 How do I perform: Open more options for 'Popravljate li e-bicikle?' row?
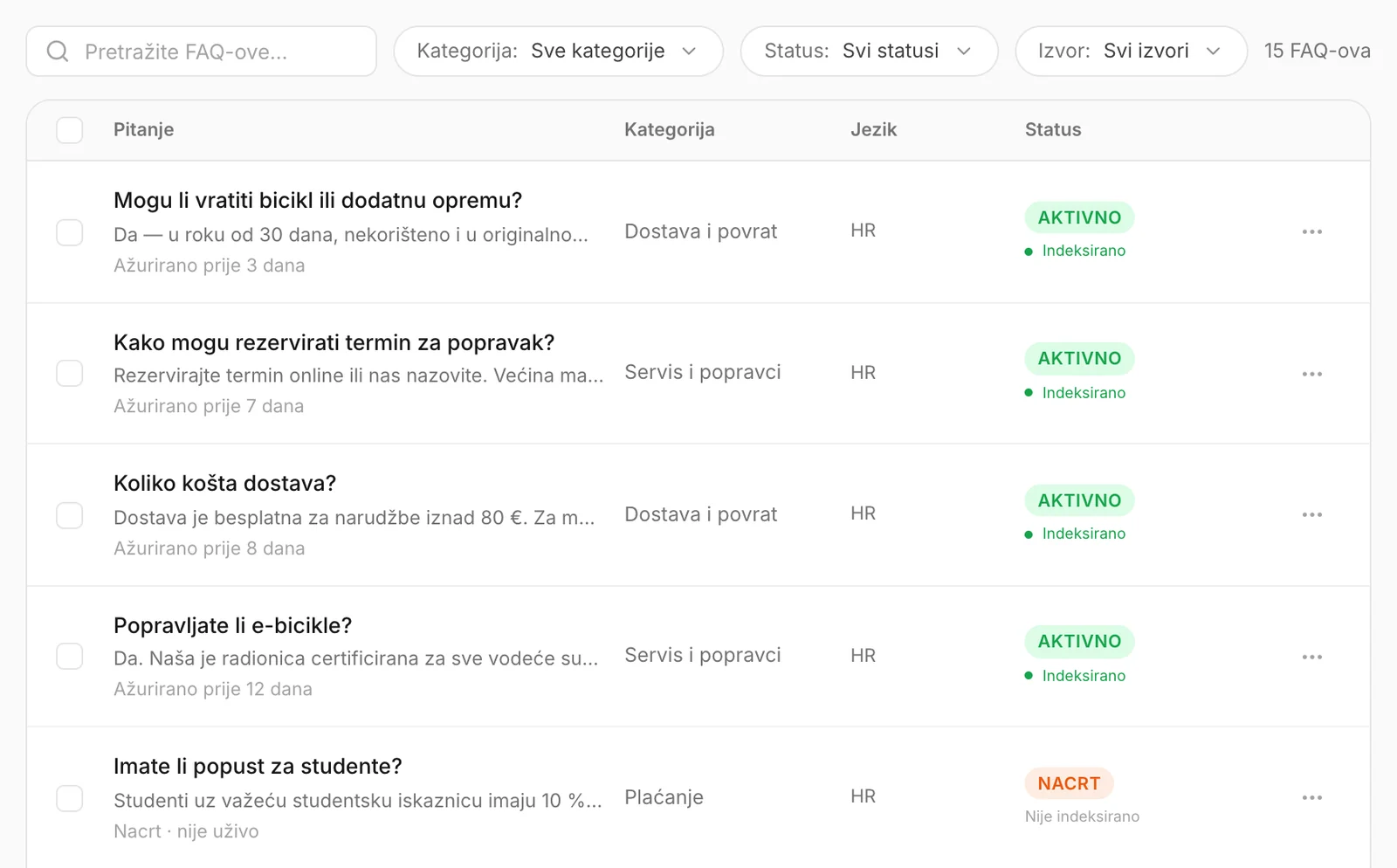tap(1311, 657)
